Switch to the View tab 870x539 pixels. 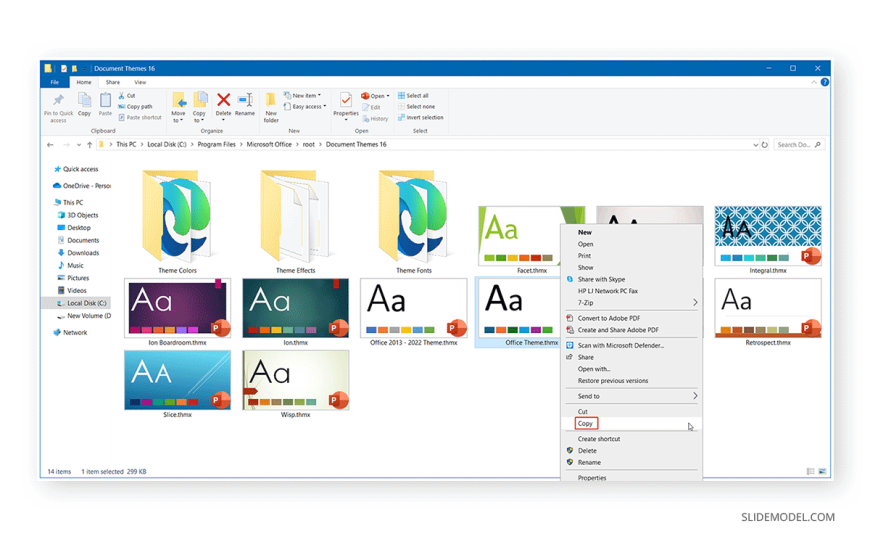140,82
